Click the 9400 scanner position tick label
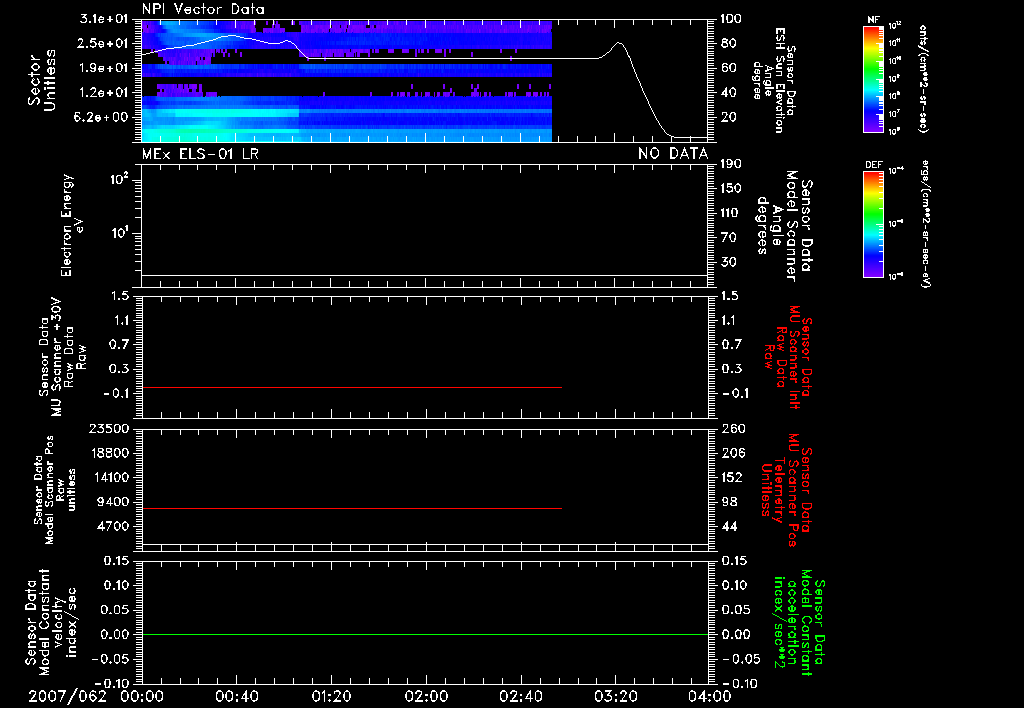Viewport: 1024px width, 708px height. pyautogui.click(x=114, y=502)
